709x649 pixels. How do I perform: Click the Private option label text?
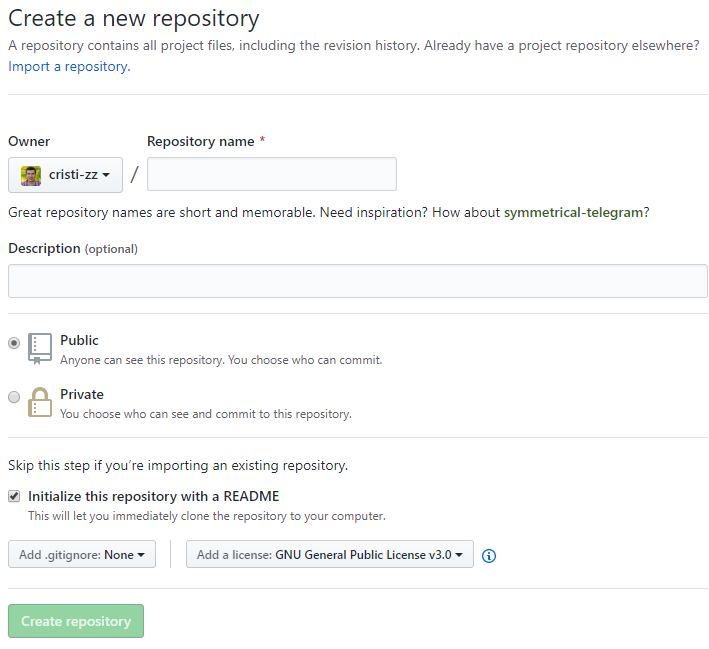coord(82,395)
